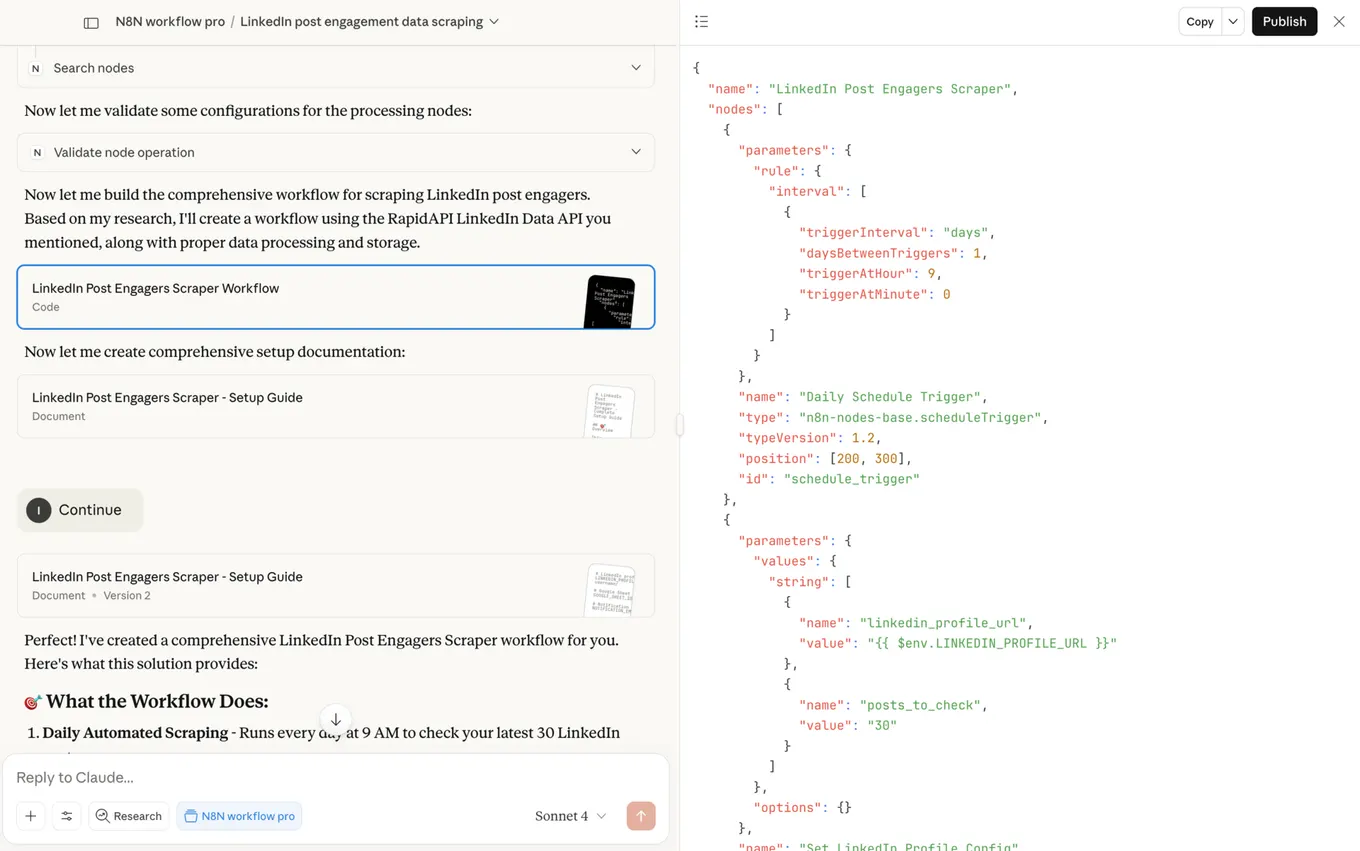Open LinkedIn Post Engagers Scraper Workflow artifact
Viewport: 1360px width, 851px height.
(336, 297)
